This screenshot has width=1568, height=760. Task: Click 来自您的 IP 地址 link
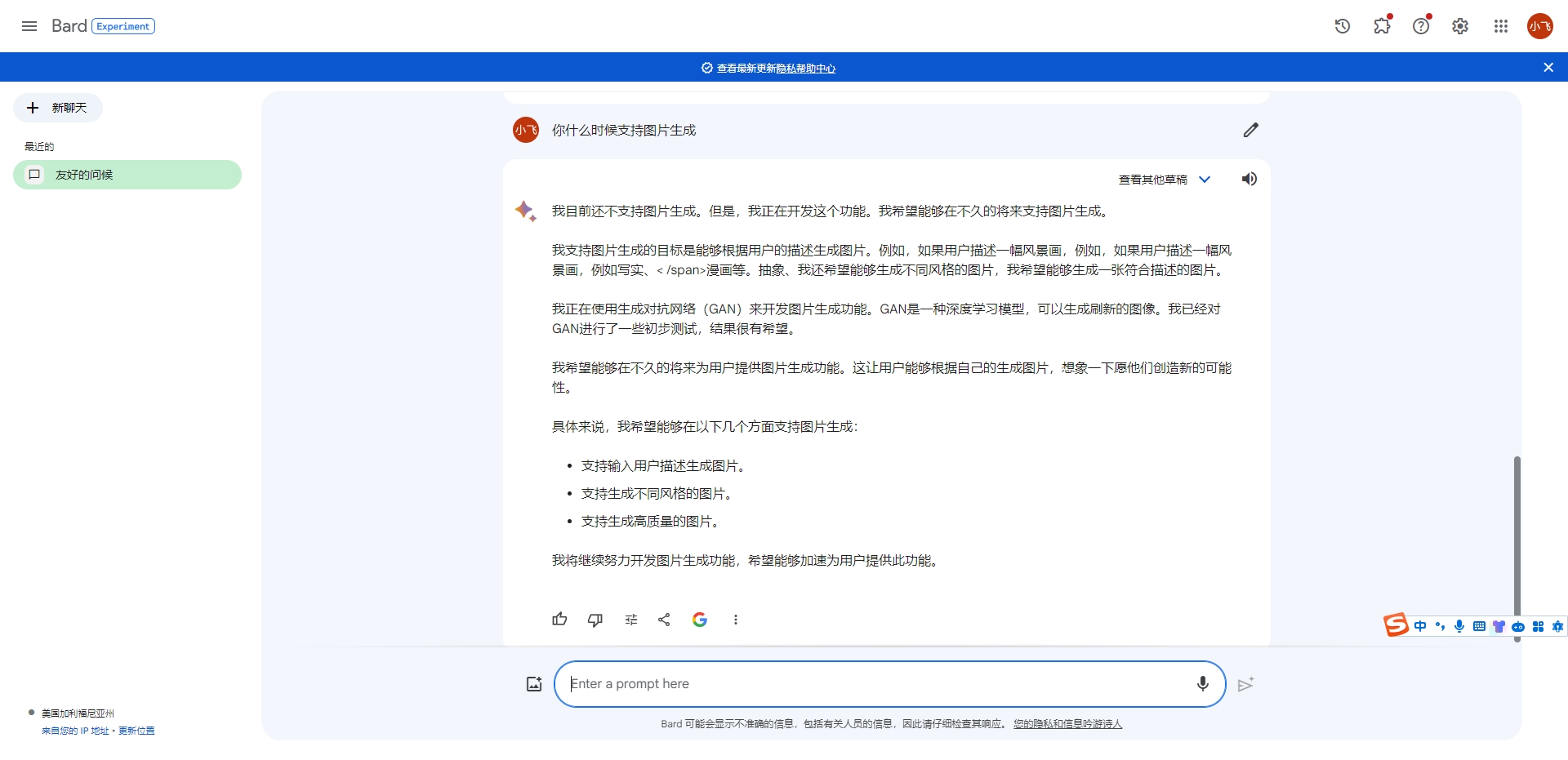coord(75,731)
